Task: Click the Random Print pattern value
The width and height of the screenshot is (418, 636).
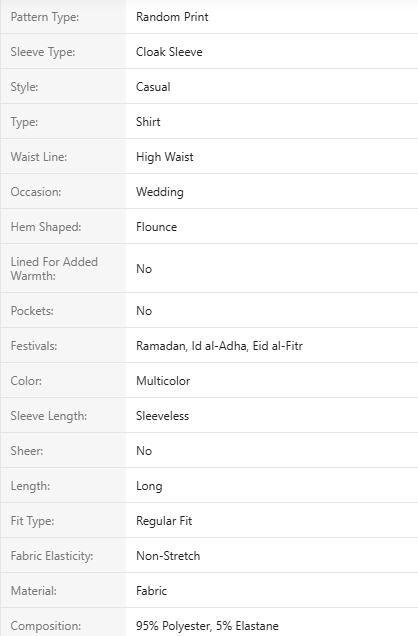Action: 172,17
